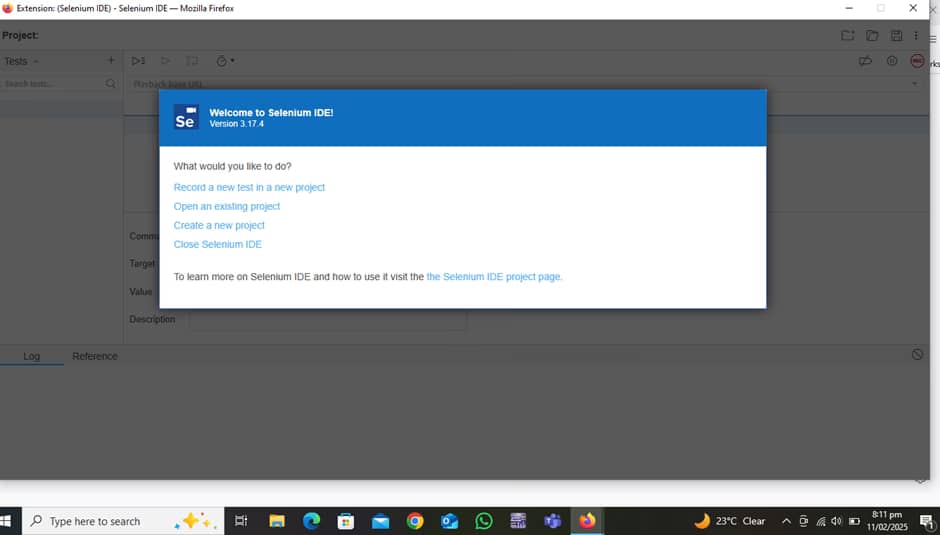Open WhatsApp from the taskbar

pos(484,521)
